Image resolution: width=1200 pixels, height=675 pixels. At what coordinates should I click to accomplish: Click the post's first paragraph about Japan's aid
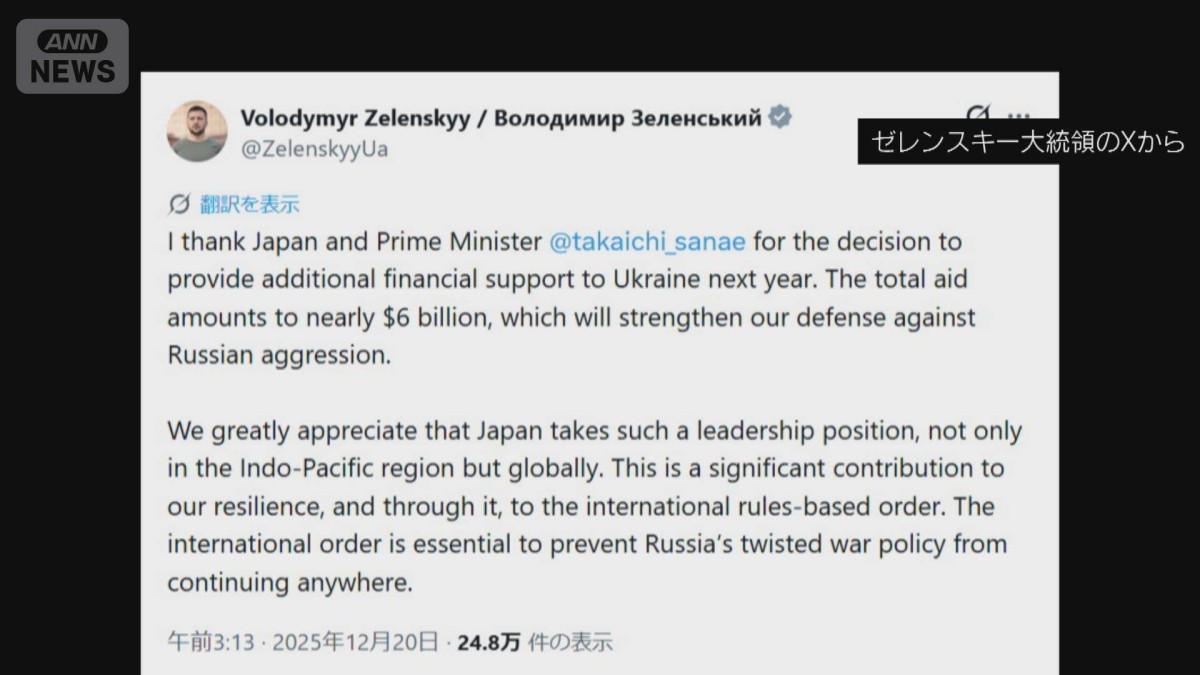pyautogui.click(x=570, y=298)
